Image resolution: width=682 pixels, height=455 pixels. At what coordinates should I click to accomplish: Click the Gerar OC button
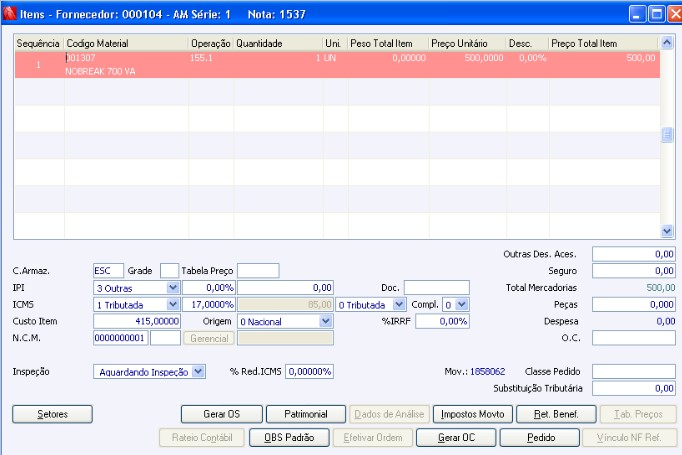pyautogui.click(x=456, y=438)
